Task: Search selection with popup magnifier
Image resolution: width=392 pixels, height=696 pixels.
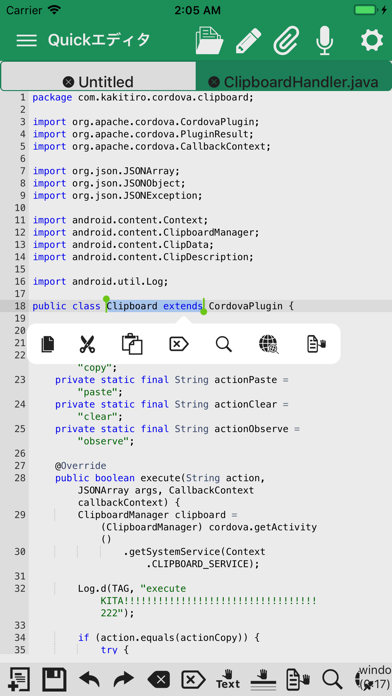Action: (x=224, y=344)
